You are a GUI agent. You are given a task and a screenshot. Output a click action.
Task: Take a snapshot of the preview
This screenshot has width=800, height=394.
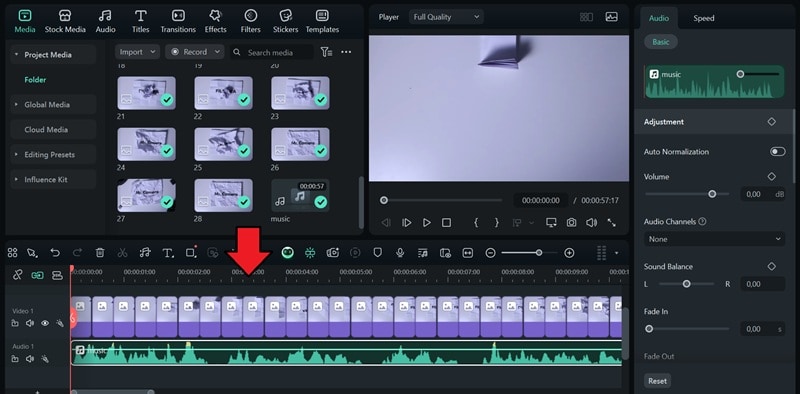pyautogui.click(x=571, y=223)
